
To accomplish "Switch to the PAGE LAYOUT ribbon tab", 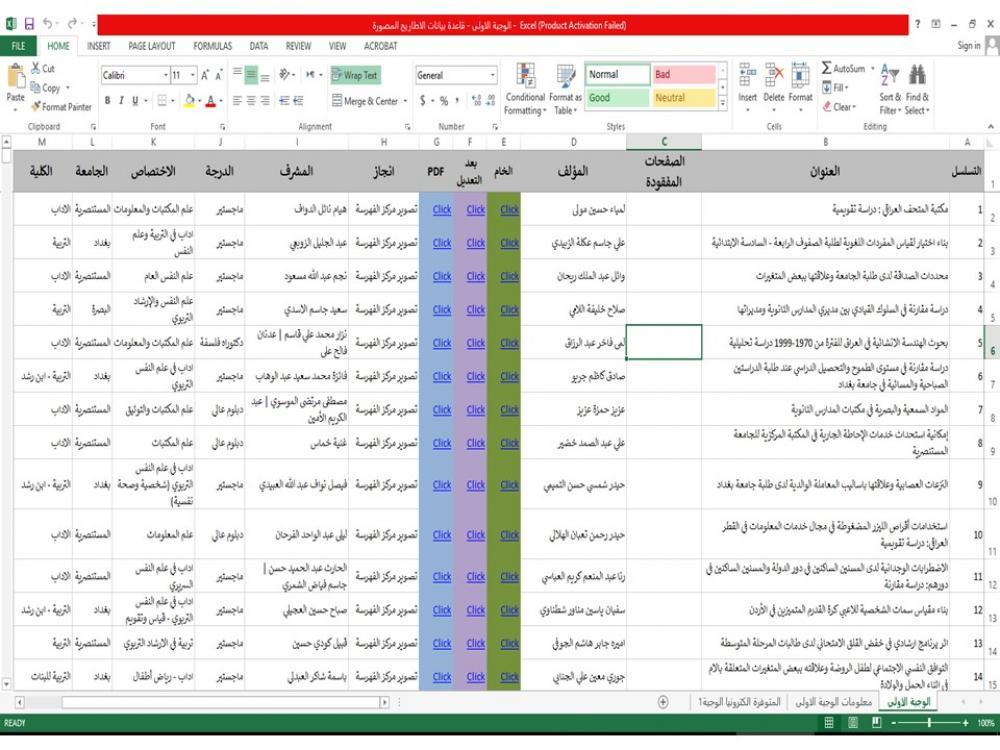I will click(x=151, y=46).
